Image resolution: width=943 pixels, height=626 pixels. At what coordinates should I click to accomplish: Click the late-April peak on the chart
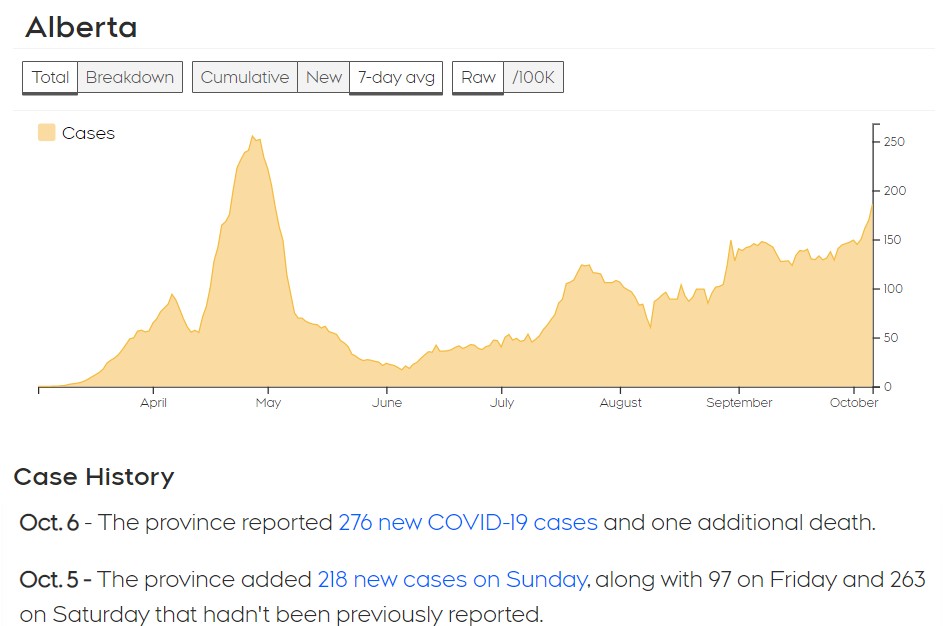[254, 138]
